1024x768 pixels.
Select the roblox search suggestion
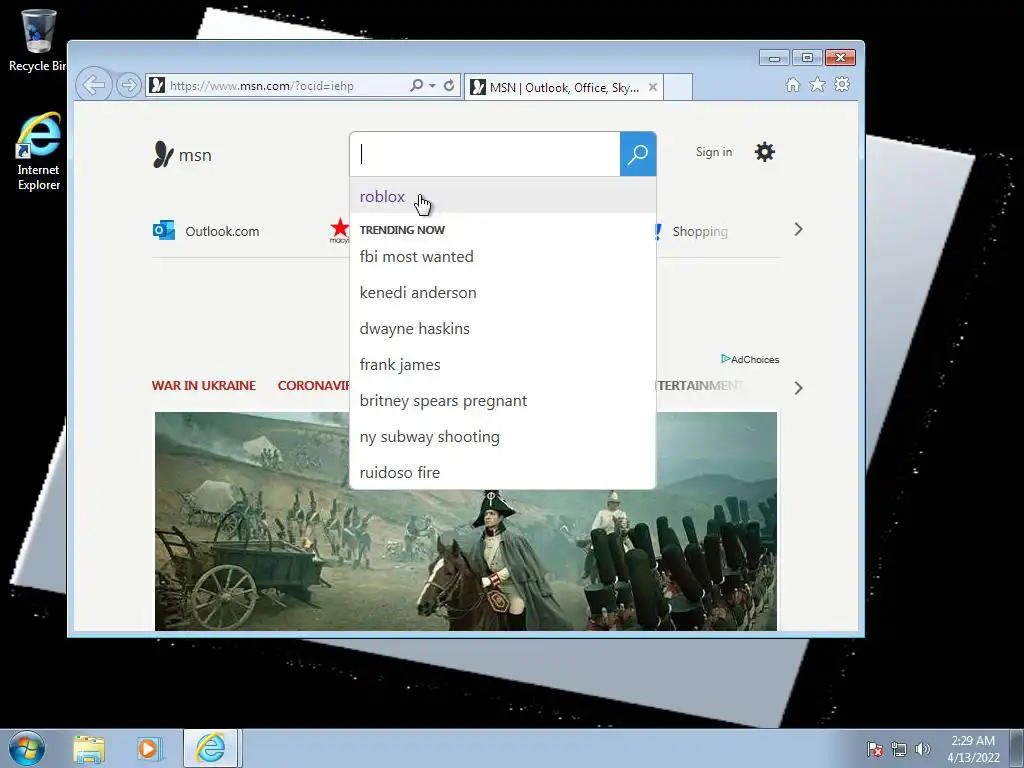click(x=503, y=196)
